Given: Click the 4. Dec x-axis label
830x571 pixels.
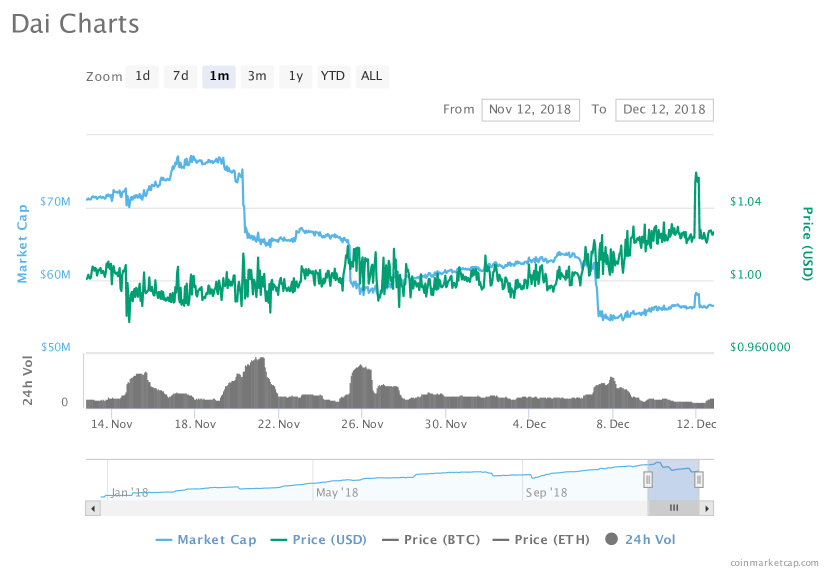Looking at the screenshot, I should [529, 424].
